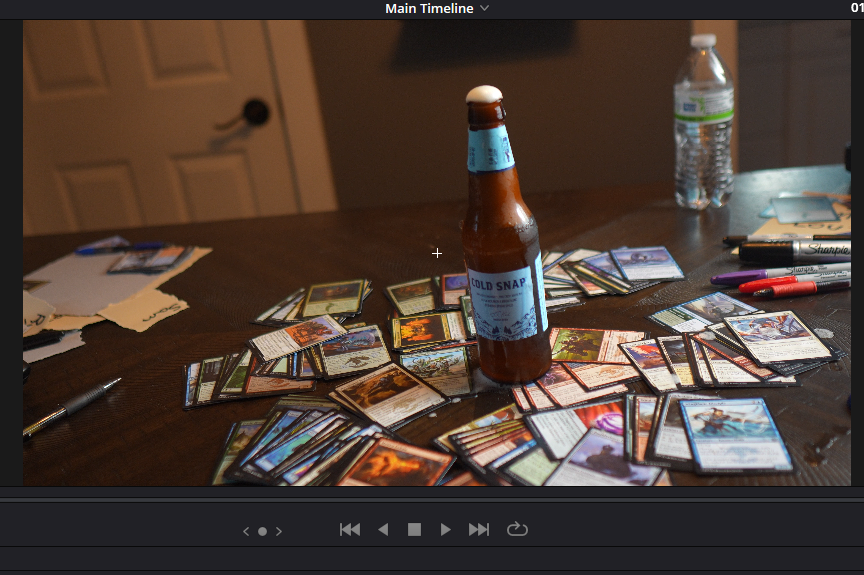
Task: Click the jog dot between arrows
Action: [x=263, y=531]
